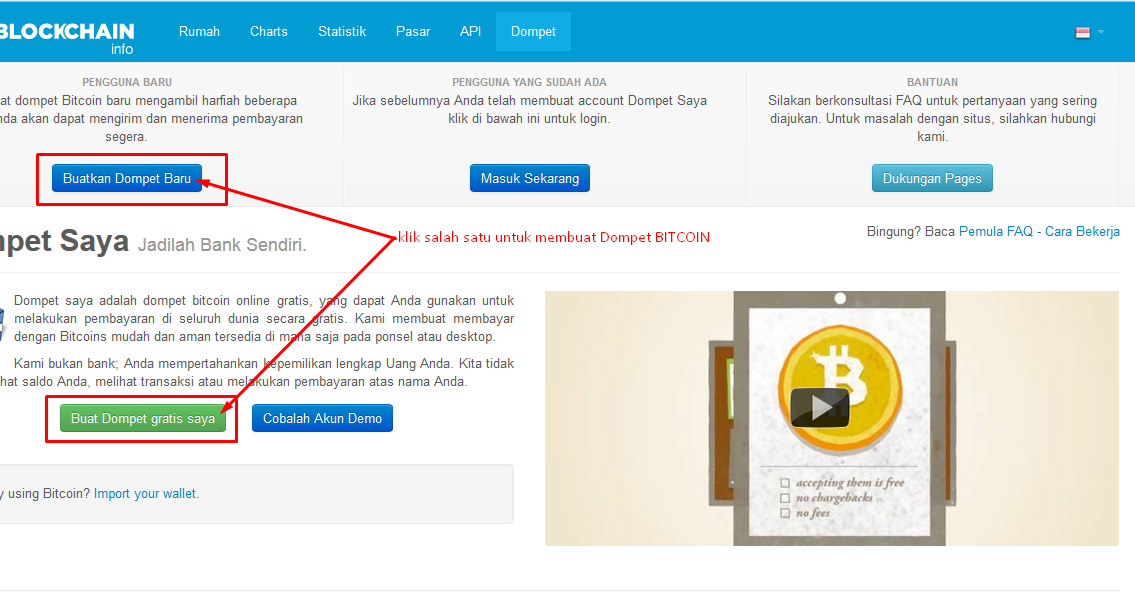
Task: Click the green Buat Dompet gratis saya button
Action: pyautogui.click(x=143, y=419)
